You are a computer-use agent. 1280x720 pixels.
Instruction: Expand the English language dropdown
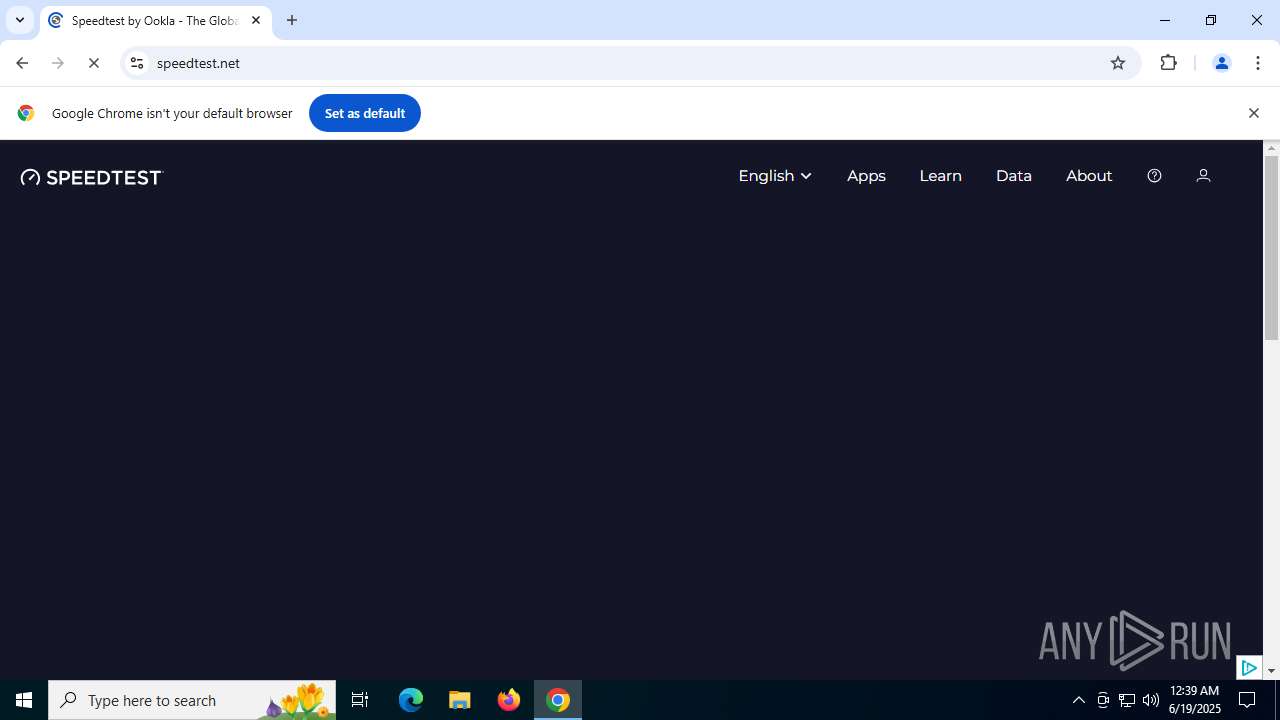pos(775,176)
